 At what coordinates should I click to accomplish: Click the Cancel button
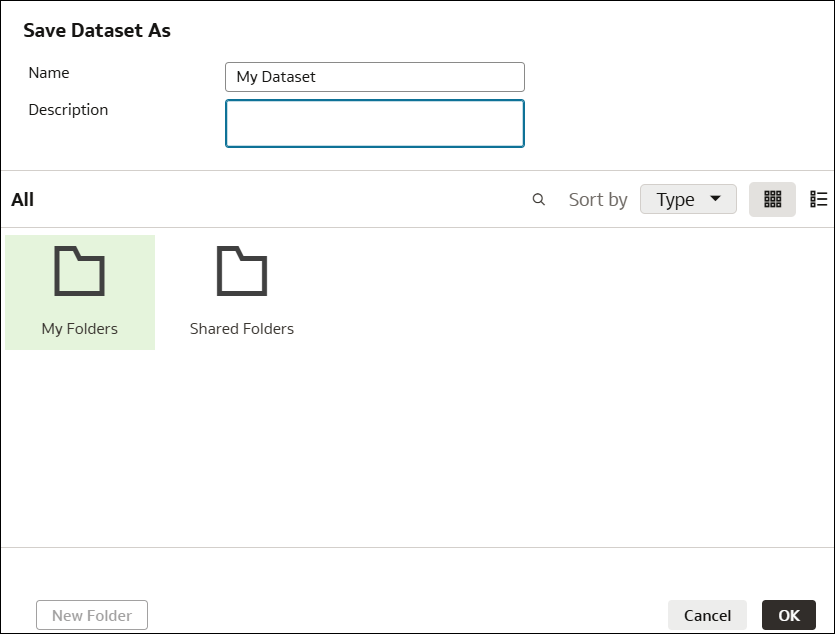pyautogui.click(x=707, y=615)
